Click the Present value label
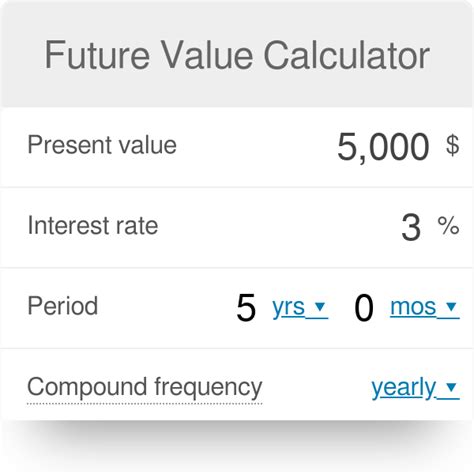 (102, 145)
